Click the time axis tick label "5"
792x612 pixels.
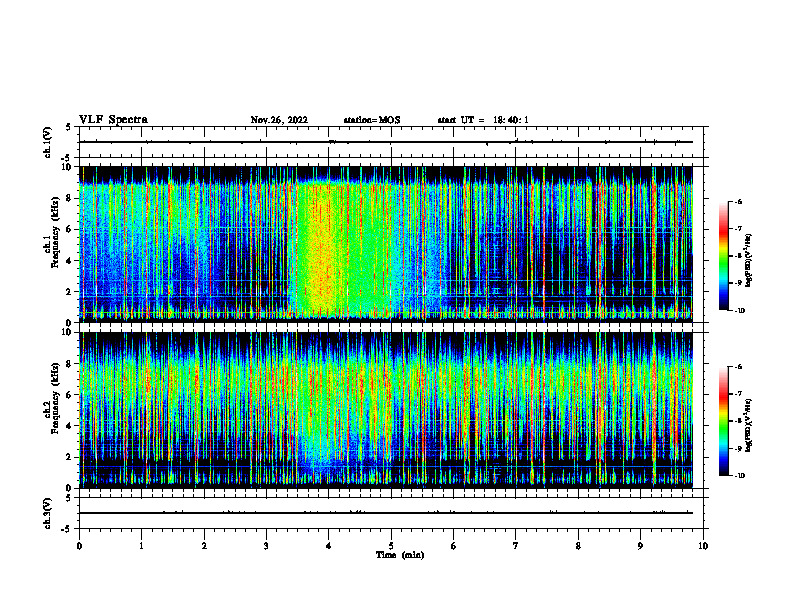click(391, 546)
